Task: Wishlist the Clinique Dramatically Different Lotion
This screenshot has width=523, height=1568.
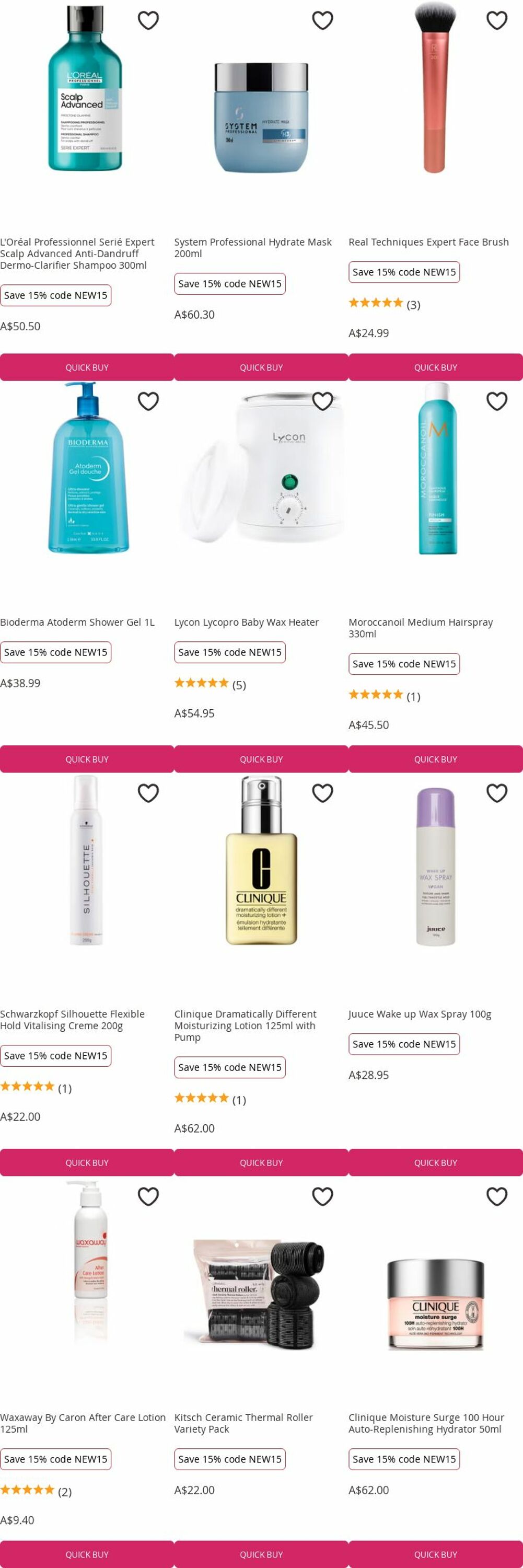Action: point(322,793)
